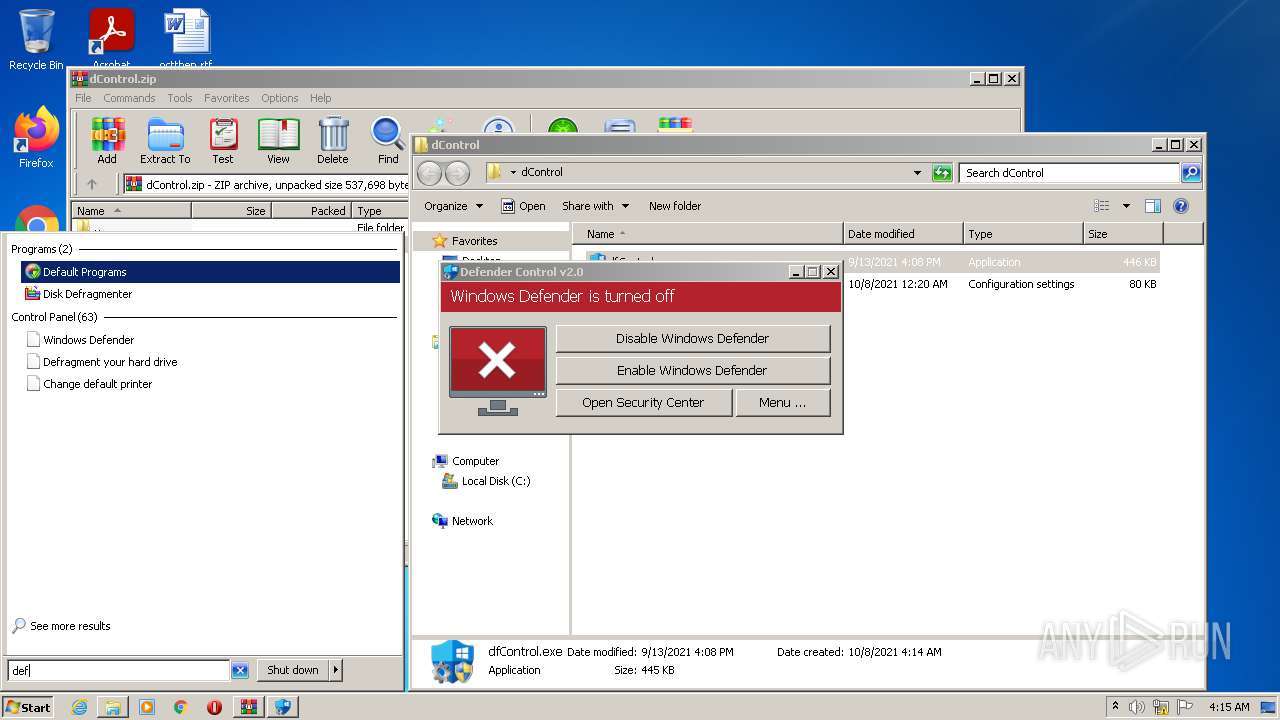Open the change view options dropdown arrow

pos(1126,206)
